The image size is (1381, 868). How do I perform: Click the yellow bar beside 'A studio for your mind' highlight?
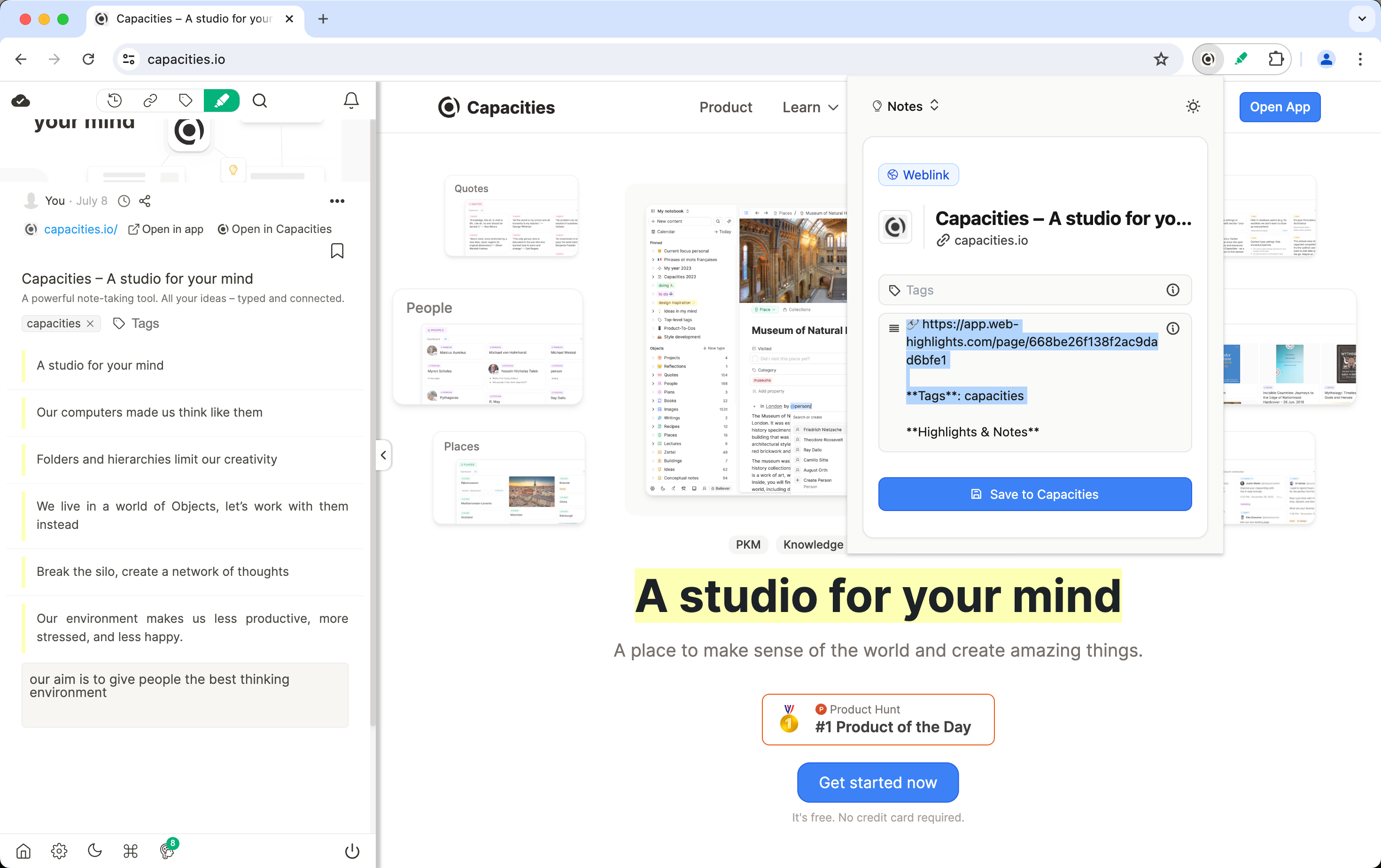click(23, 365)
